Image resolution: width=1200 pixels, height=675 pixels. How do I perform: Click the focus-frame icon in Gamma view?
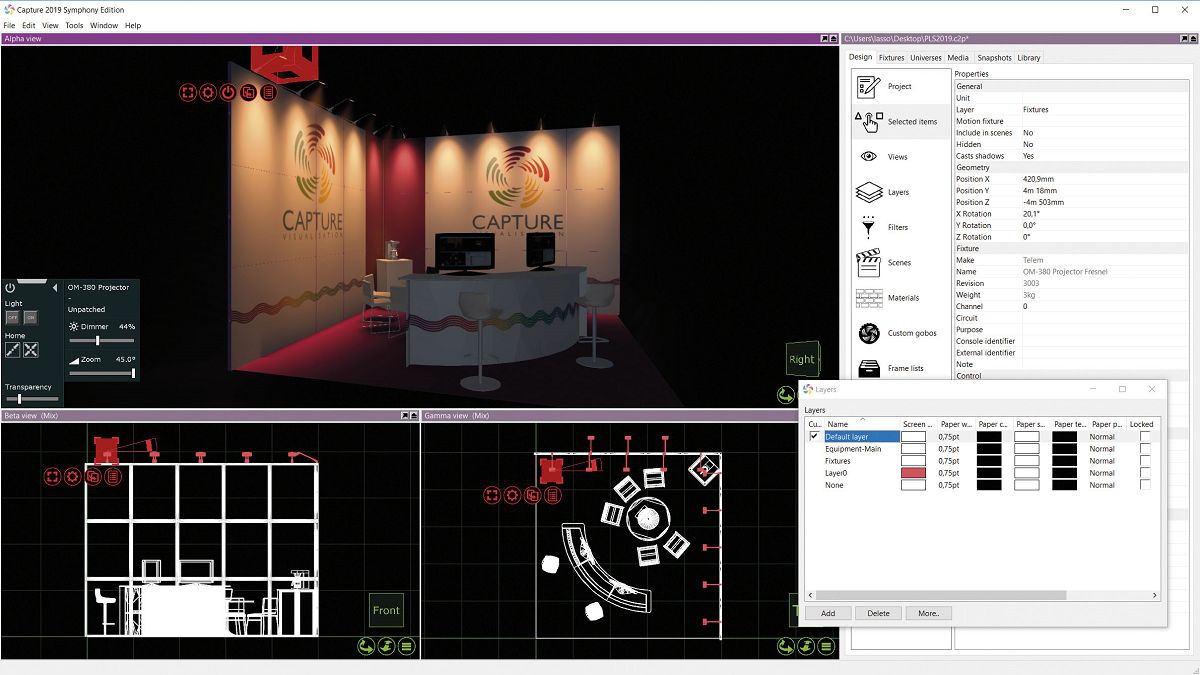492,495
